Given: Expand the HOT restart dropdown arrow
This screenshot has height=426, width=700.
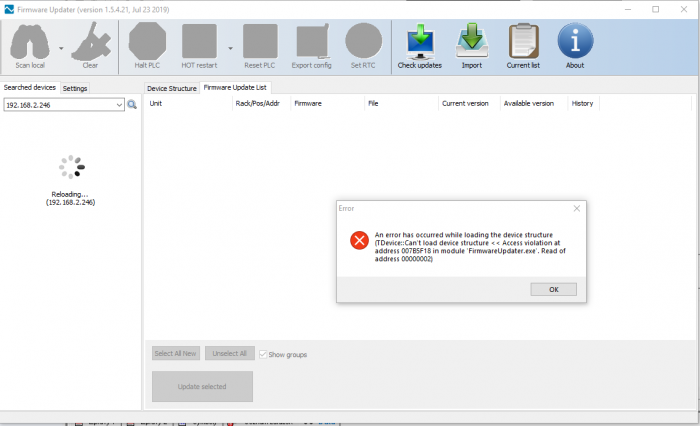Looking at the screenshot, I should point(231,47).
